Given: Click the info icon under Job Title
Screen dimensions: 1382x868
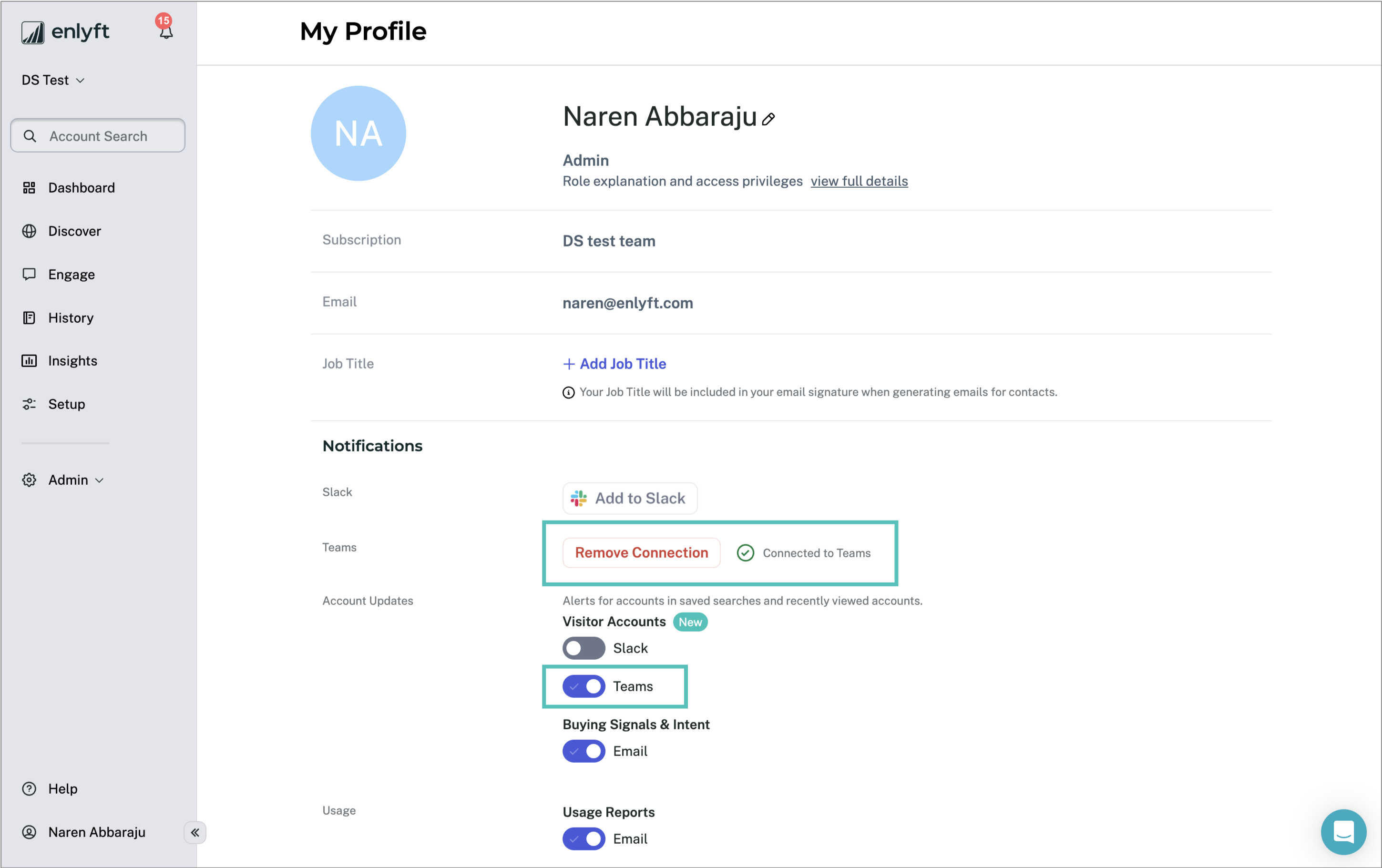Looking at the screenshot, I should pos(568,392).
